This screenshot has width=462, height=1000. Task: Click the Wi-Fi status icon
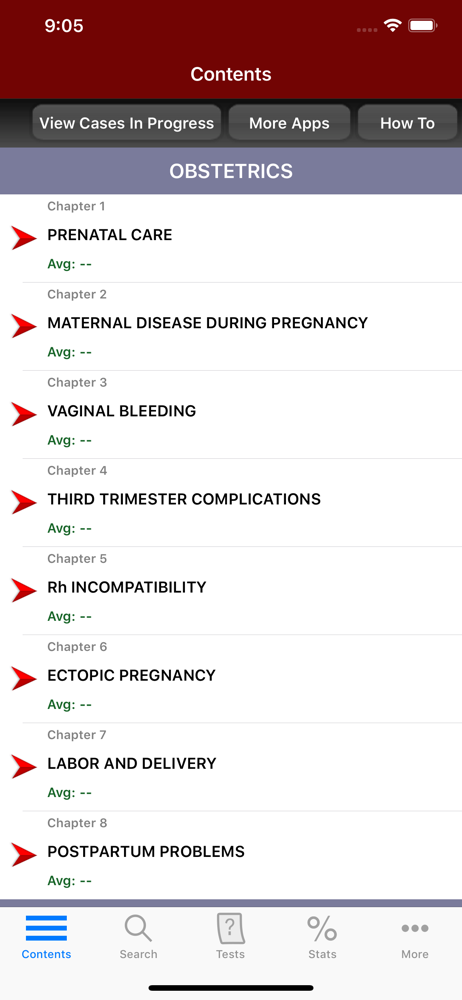point(392,26)
